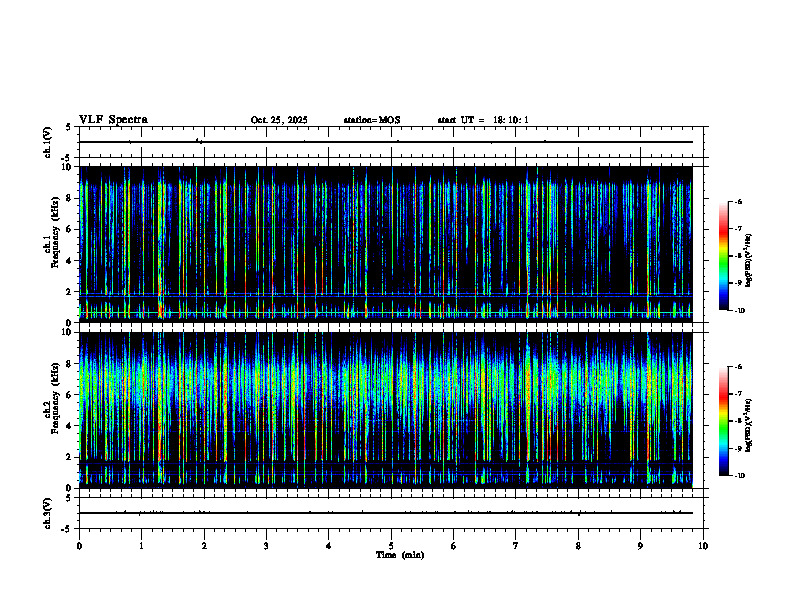Click '-9' on the lower colorbar

click(738, 448)
